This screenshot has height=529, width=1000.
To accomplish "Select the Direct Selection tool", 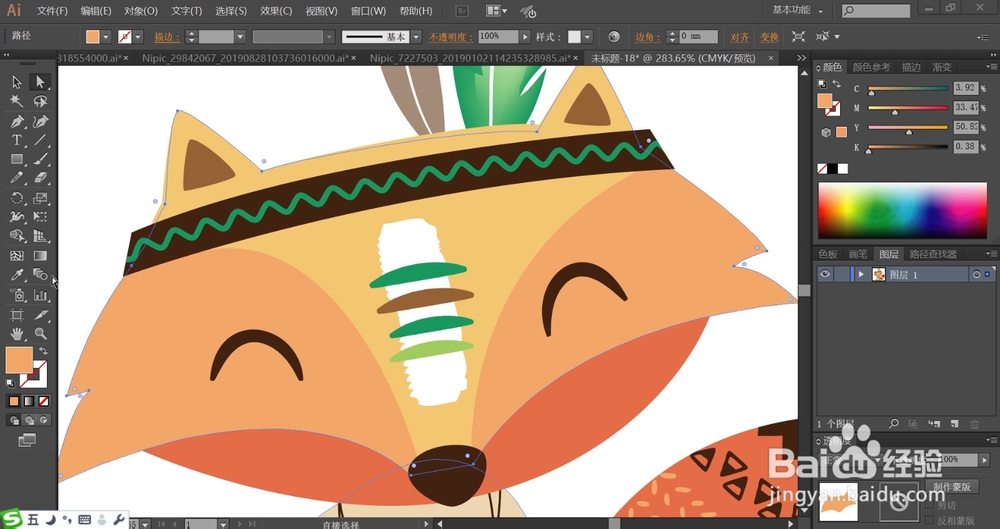I will [x=40, y=82].
